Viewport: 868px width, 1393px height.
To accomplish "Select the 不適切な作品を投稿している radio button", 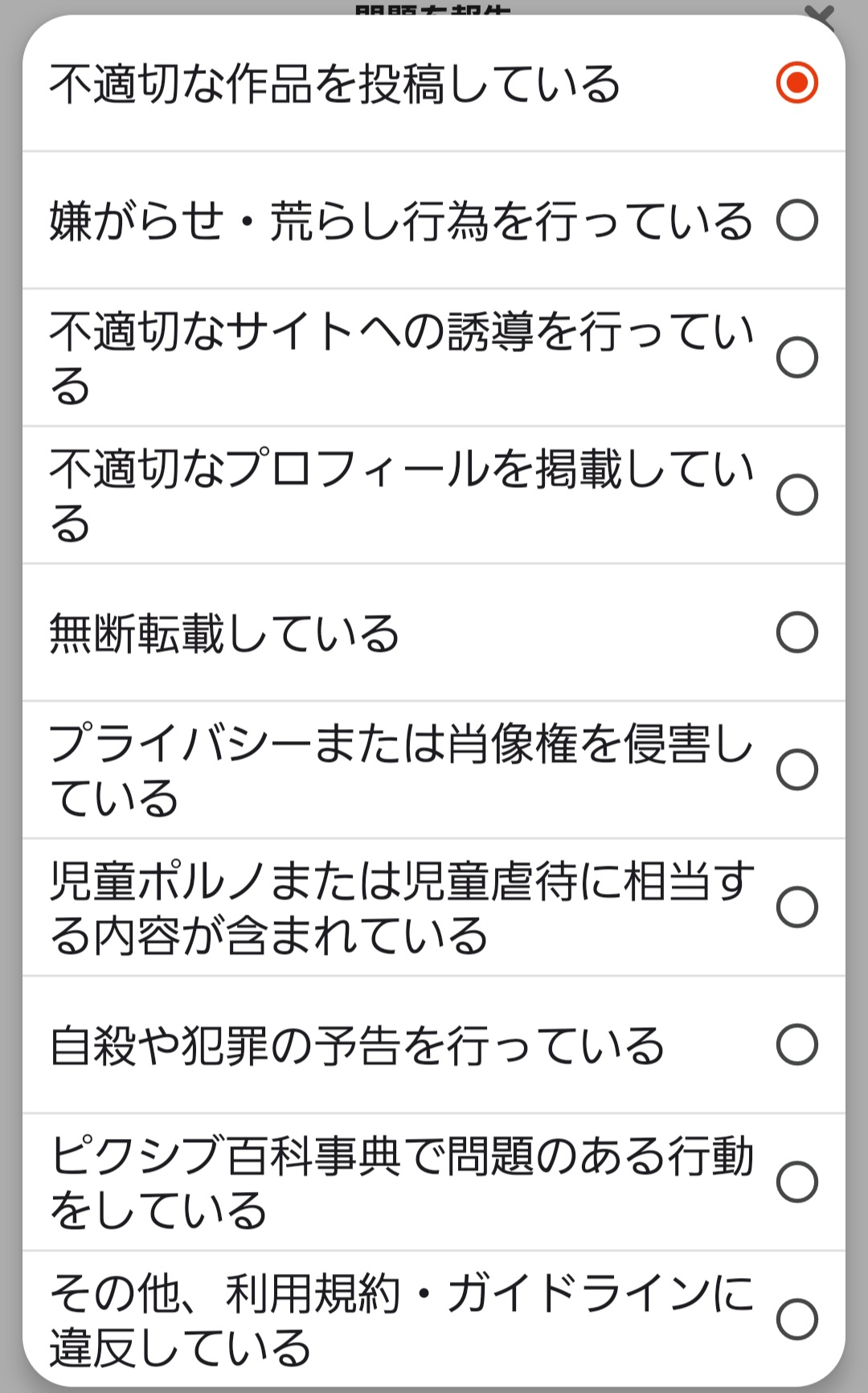I will point(796,83).
